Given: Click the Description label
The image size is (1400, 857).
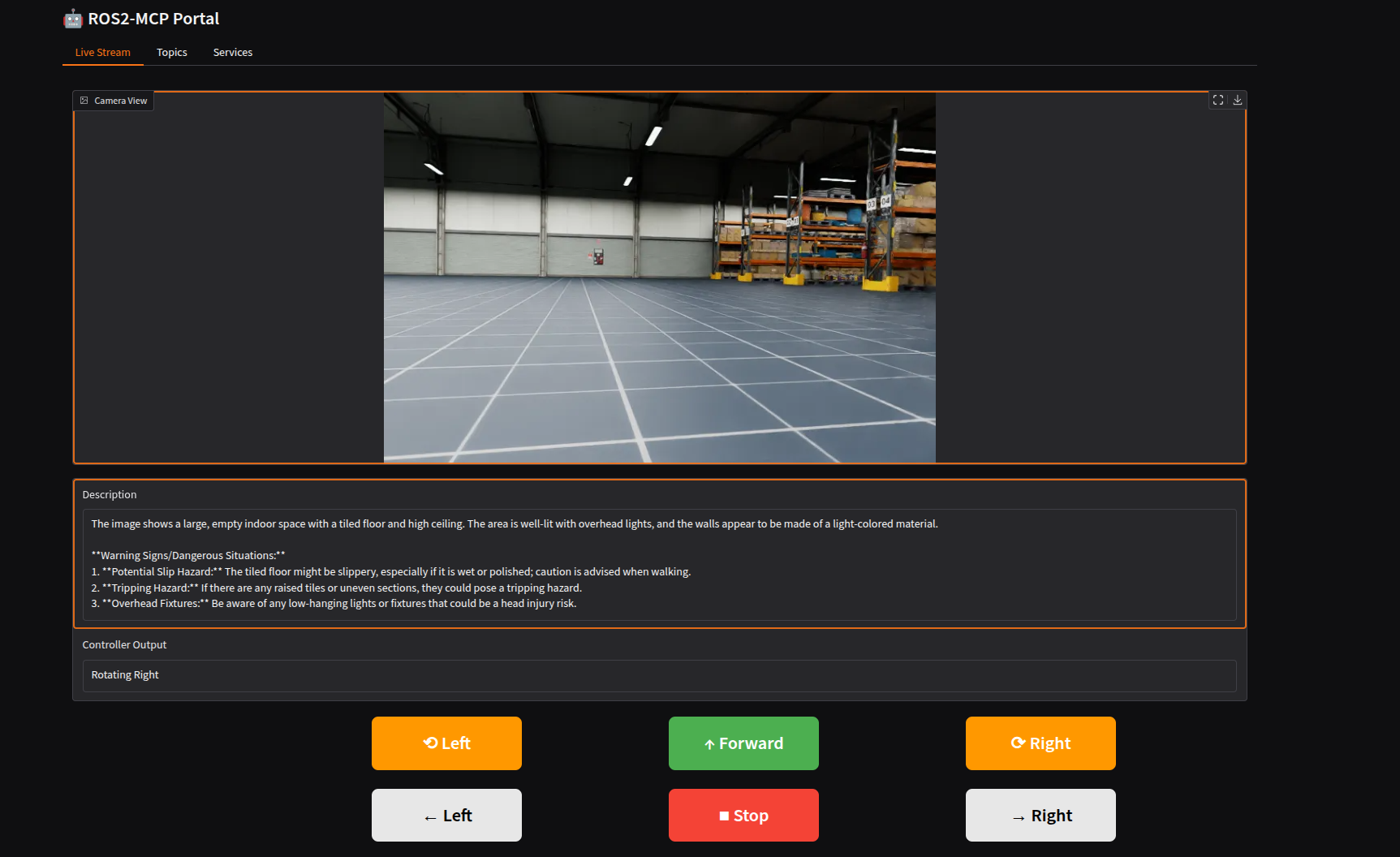Looking at the screenshot, I should pyautogui.click(x=110, y=494).
